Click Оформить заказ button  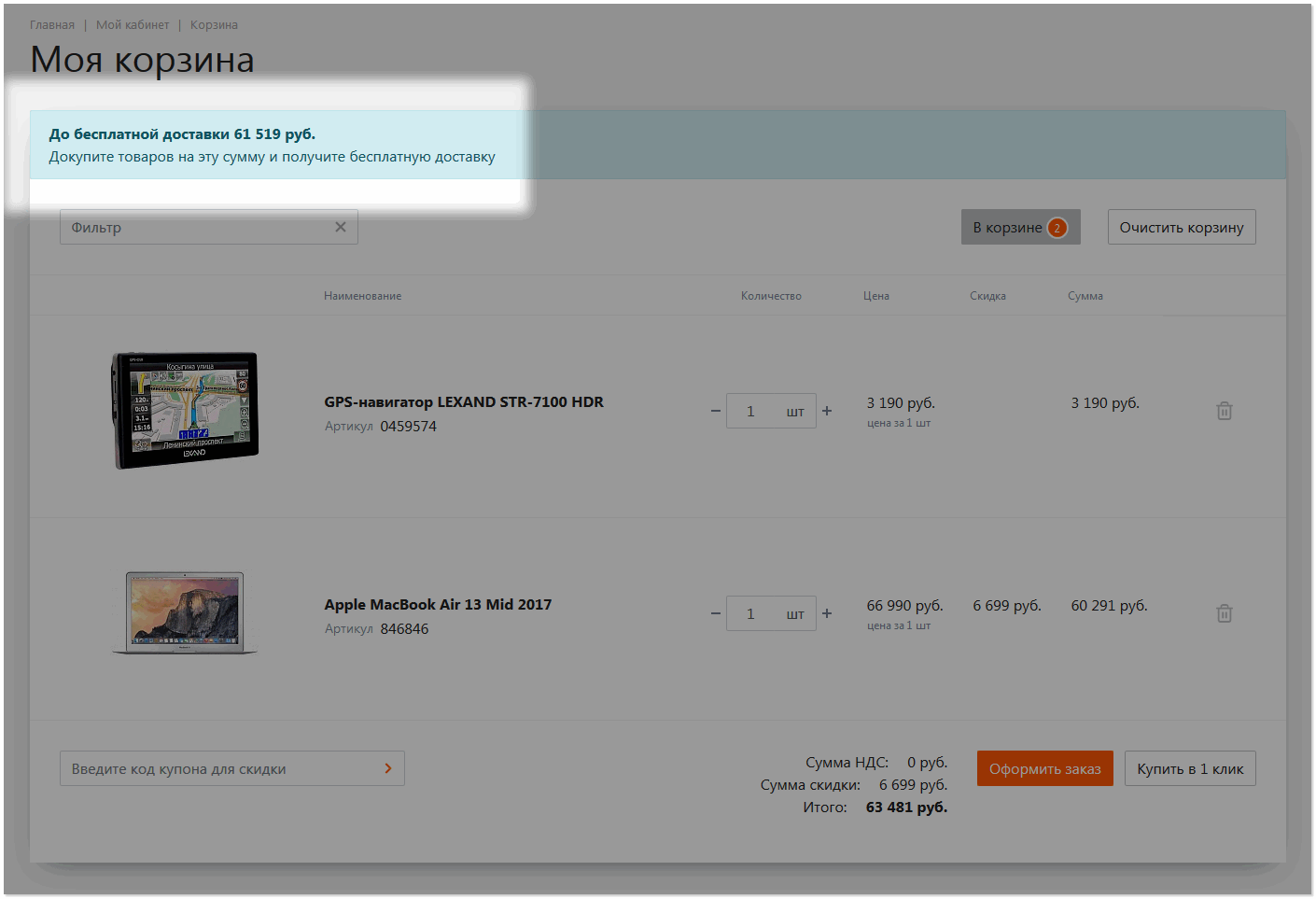[1045, 768]
